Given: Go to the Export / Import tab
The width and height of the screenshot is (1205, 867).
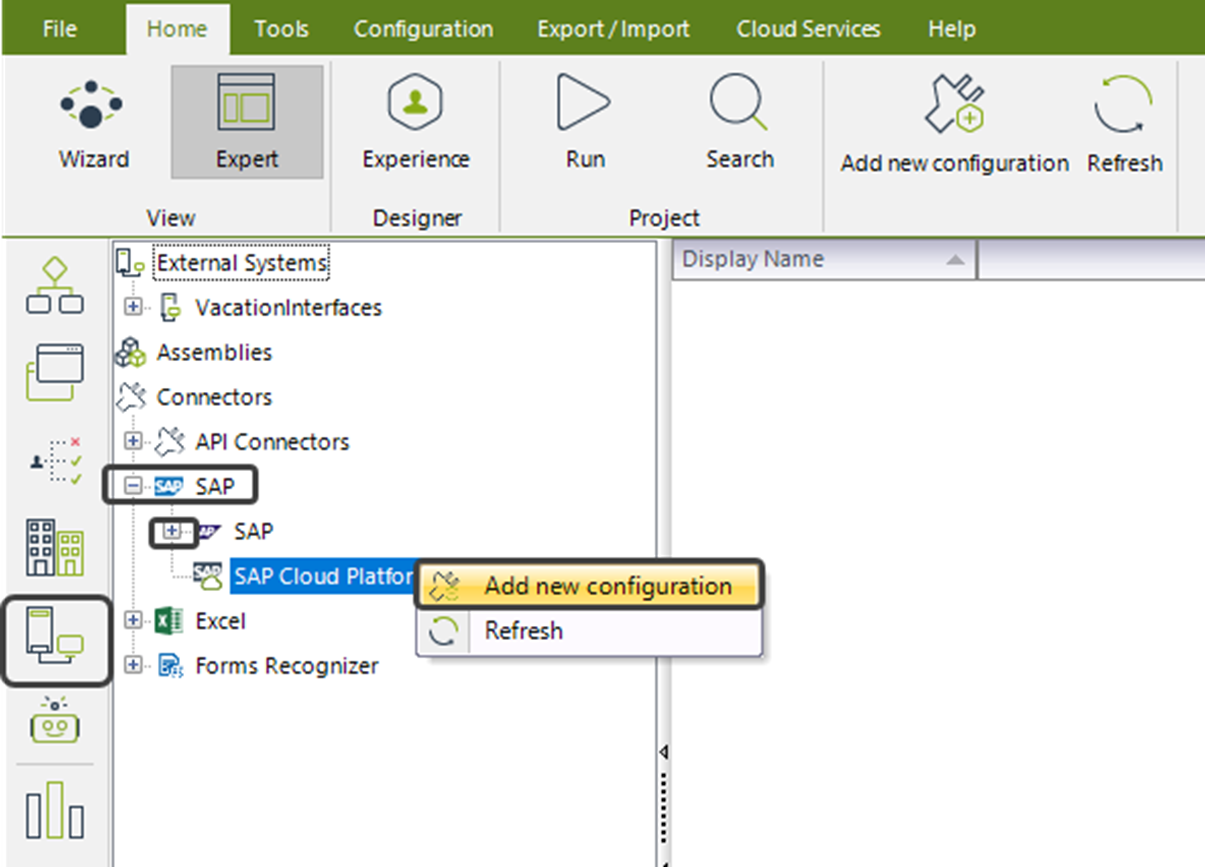Looking at the screenshot, I should (613, 29).
